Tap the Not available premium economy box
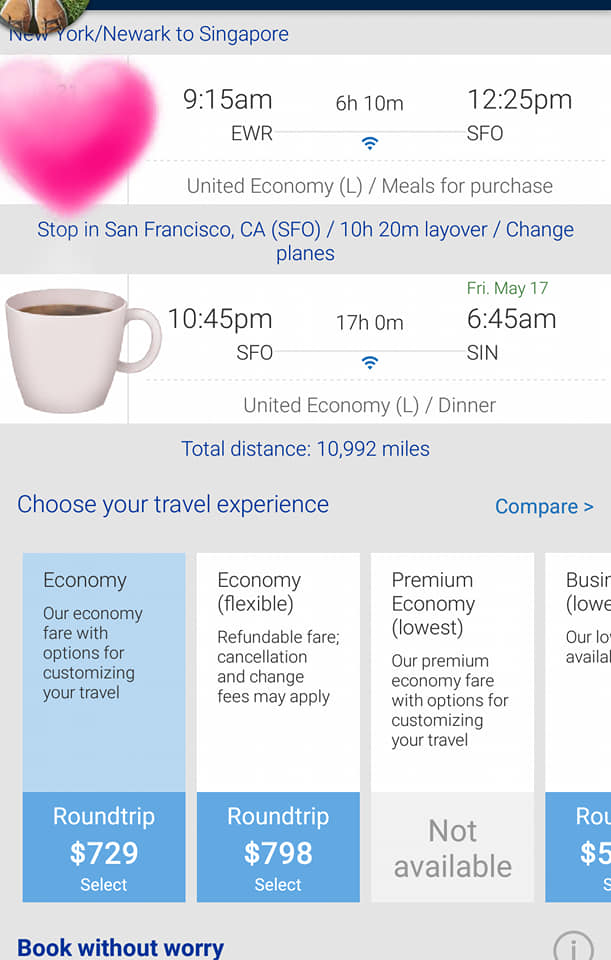 point(452,848)
